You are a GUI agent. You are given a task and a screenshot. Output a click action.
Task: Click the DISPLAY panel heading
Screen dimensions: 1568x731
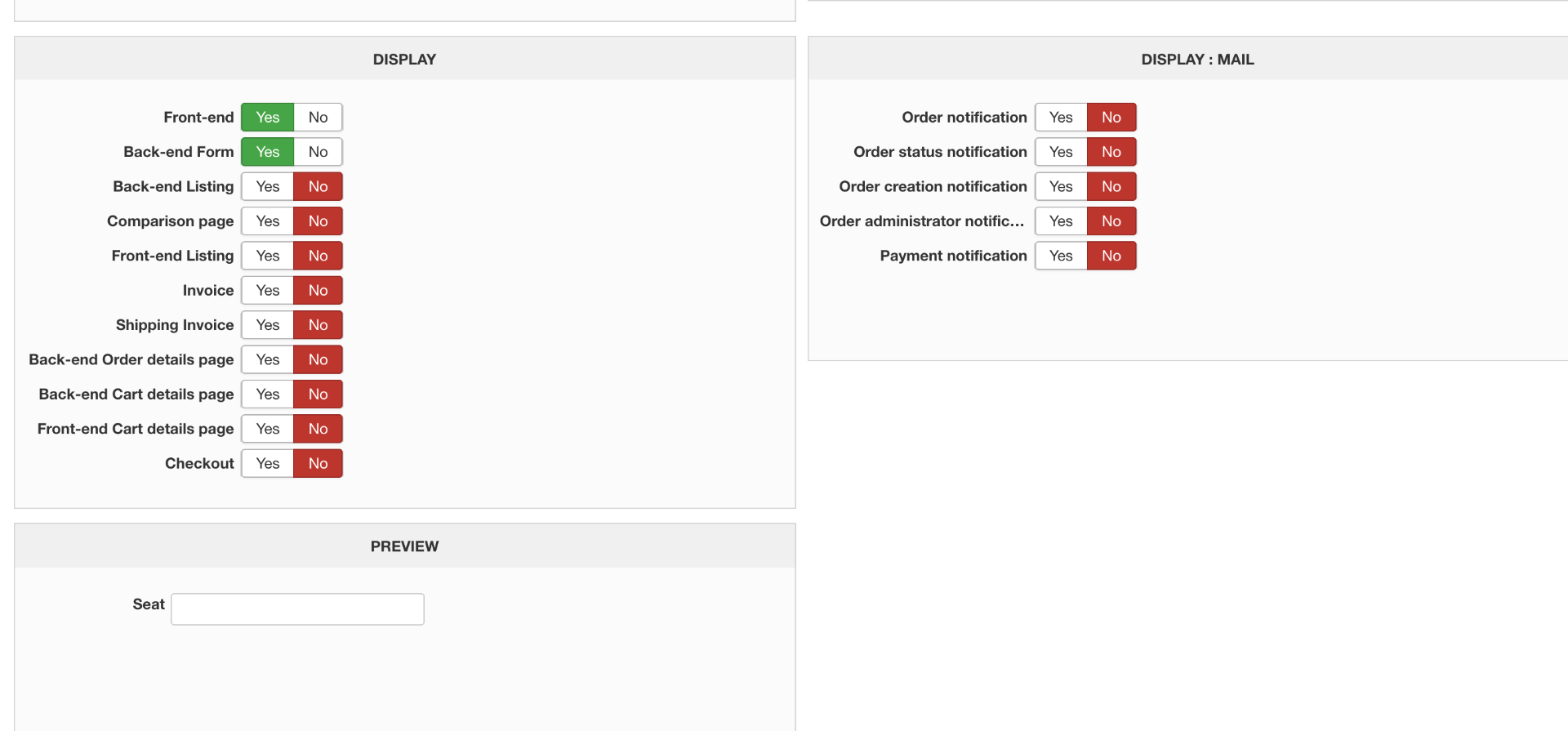(x=404, y=59)
